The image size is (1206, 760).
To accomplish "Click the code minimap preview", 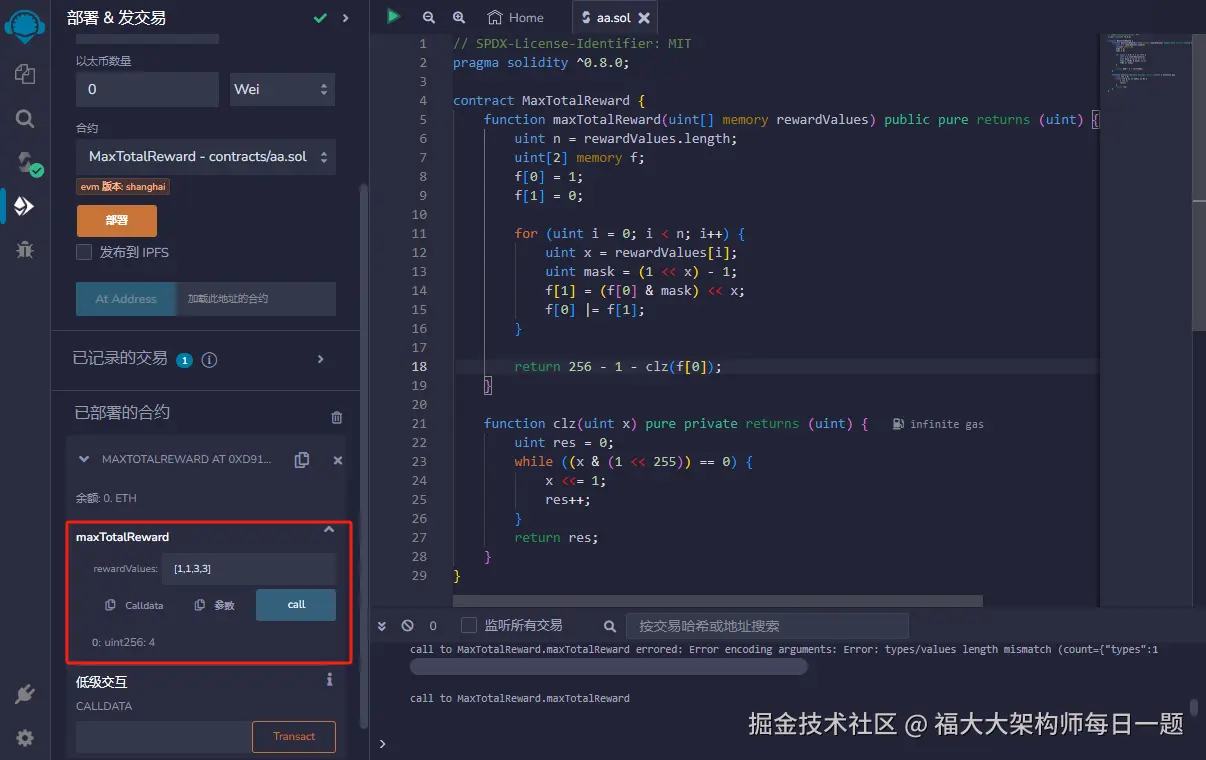I will [1147, 65].
